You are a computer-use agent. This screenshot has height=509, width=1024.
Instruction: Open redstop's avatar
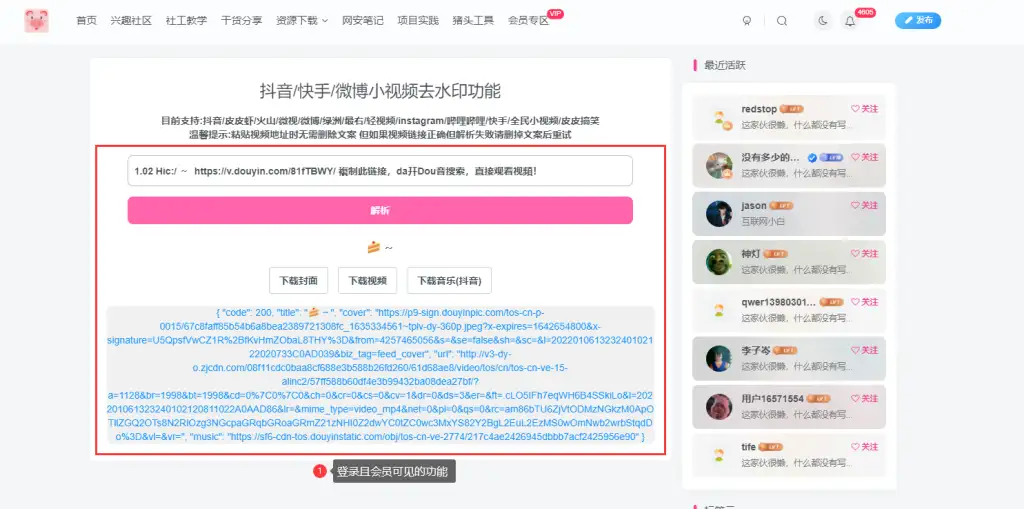click(x=719, y=118)
